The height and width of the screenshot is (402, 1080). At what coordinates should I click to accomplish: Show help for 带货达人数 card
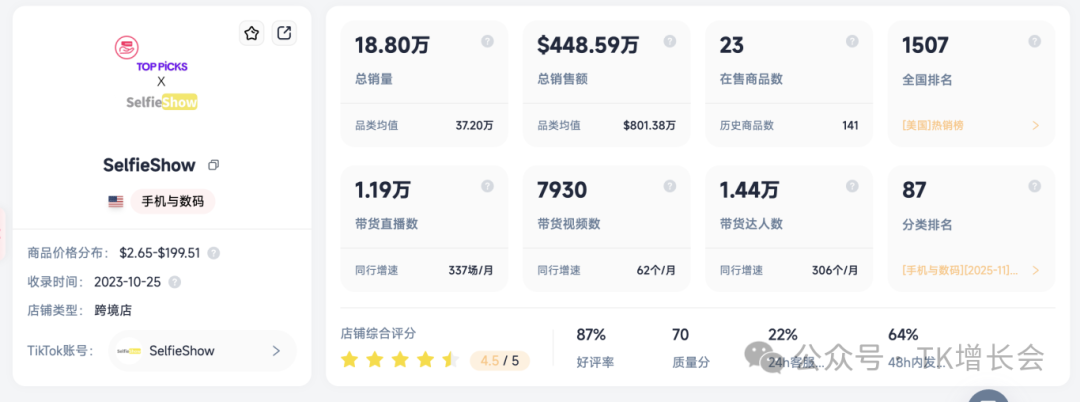click(x=852, y=186)
